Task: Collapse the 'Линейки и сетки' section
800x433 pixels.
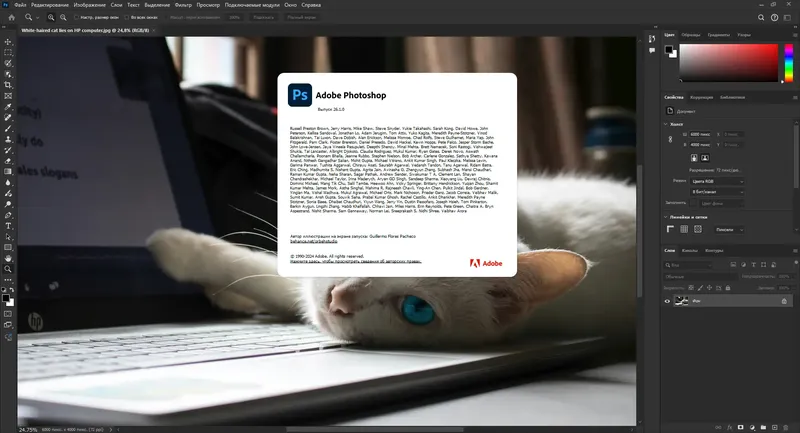Action: (x=666, y=217)
